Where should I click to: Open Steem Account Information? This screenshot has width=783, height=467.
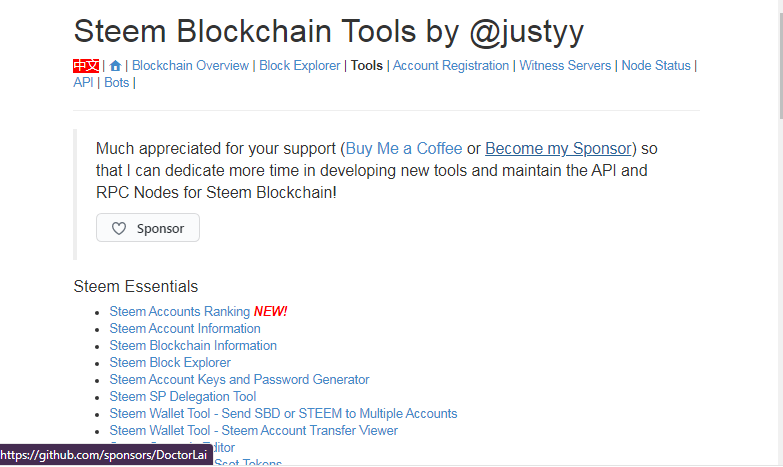click(x=185, y=329)
